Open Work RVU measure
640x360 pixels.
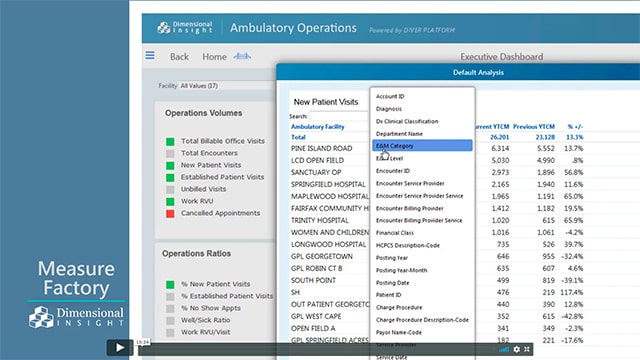tap(197, 201)
